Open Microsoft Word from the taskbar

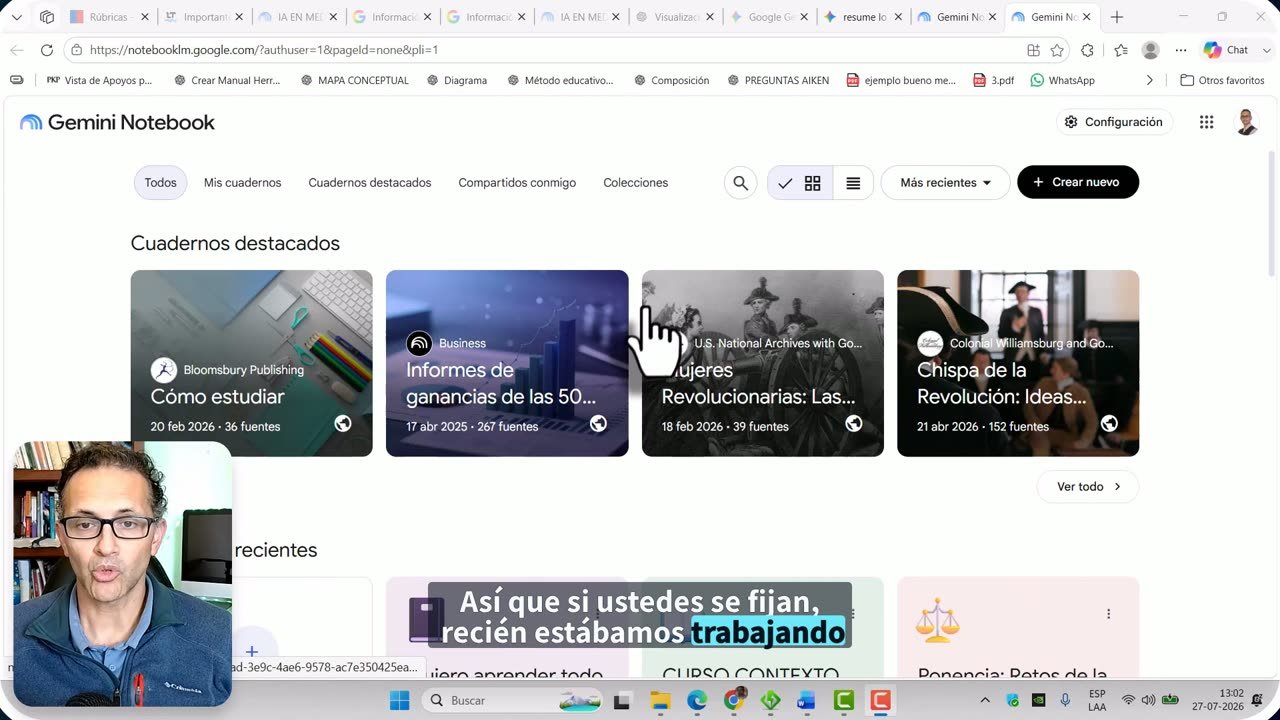coord(807,701)
